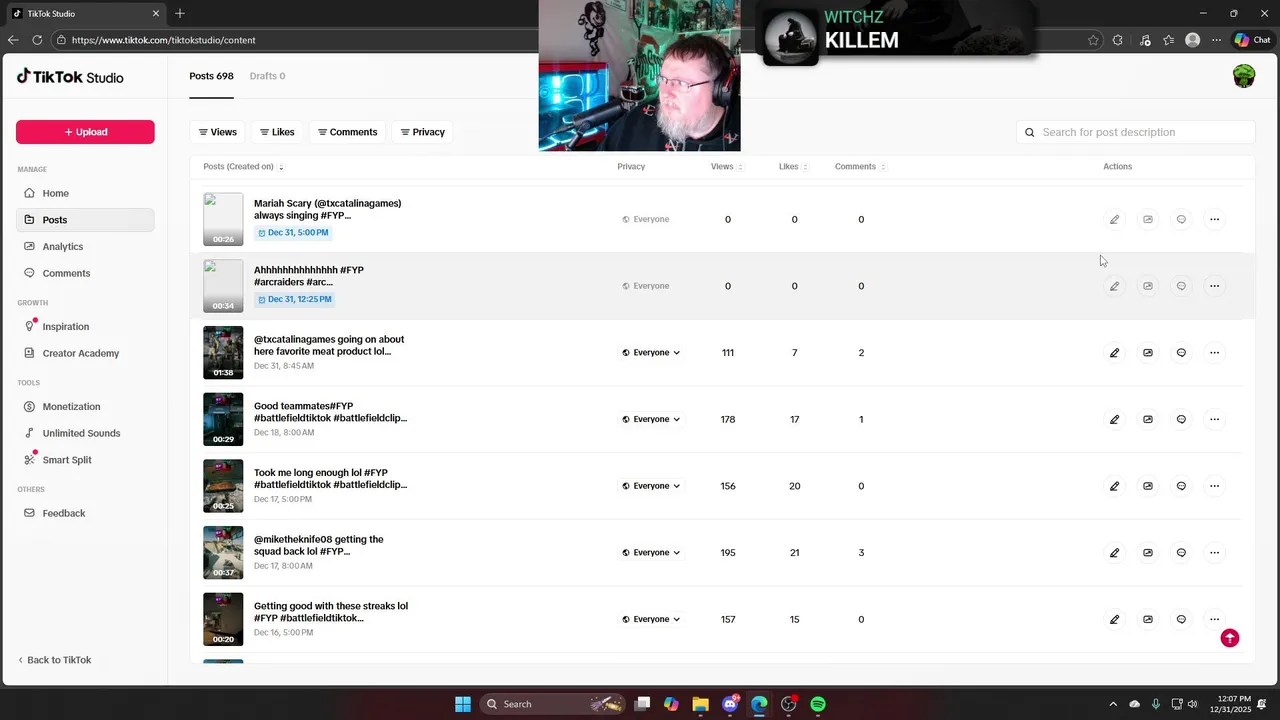This screenshot has width=1280, height=720.
Task: Favorite this page with the star icon
Action: 1093,40
